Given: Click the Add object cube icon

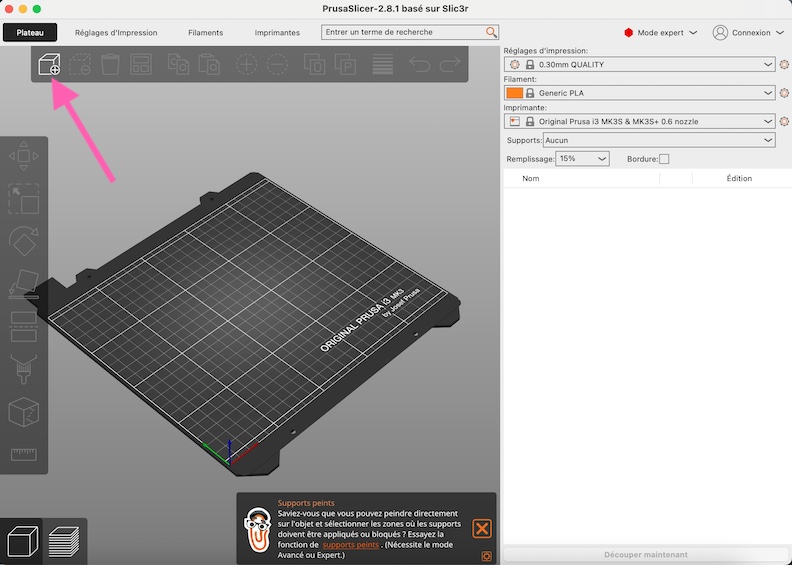Looking at the screenshot, I should 49,64.
